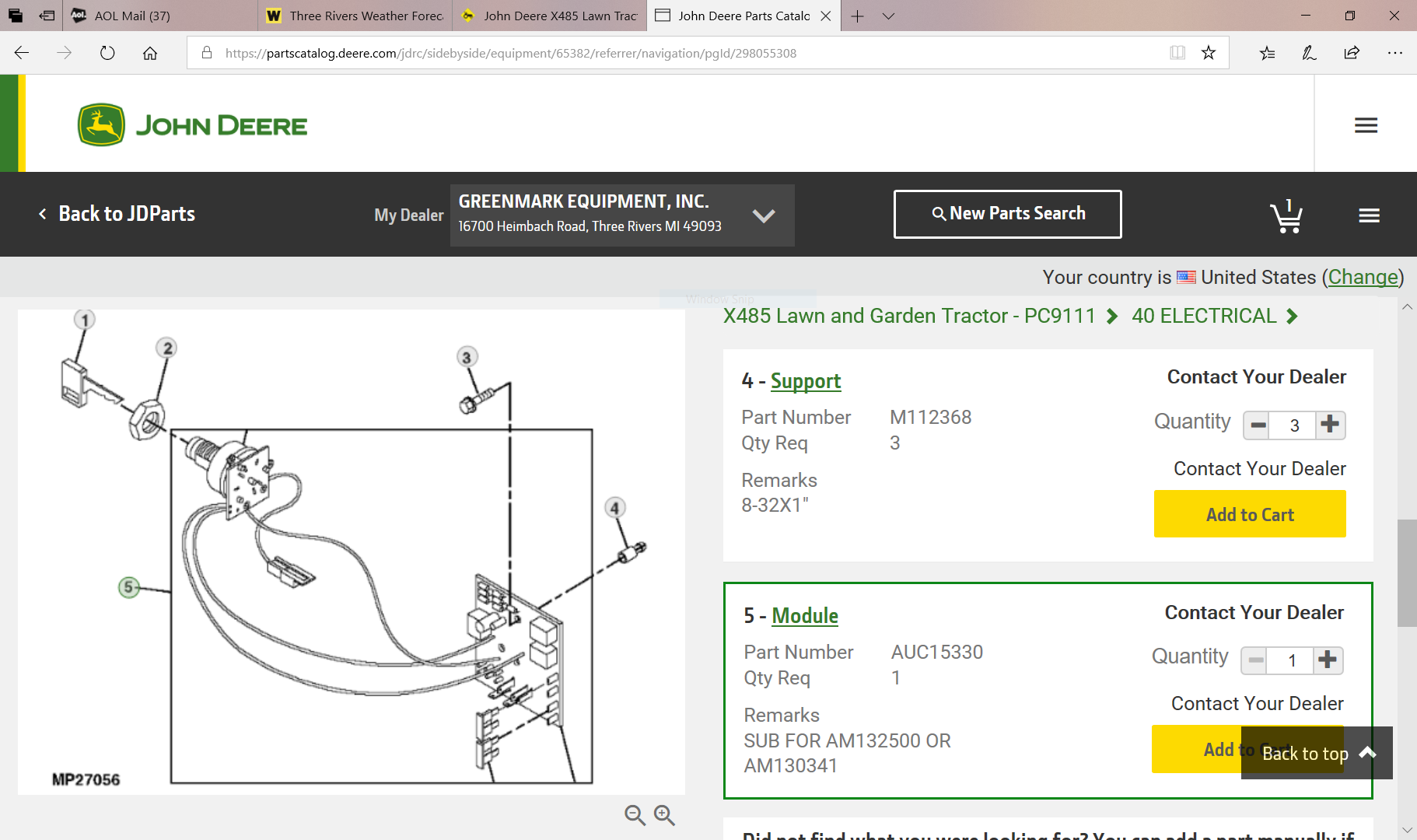Open the shopping cart icon

tap(1286, 216)
